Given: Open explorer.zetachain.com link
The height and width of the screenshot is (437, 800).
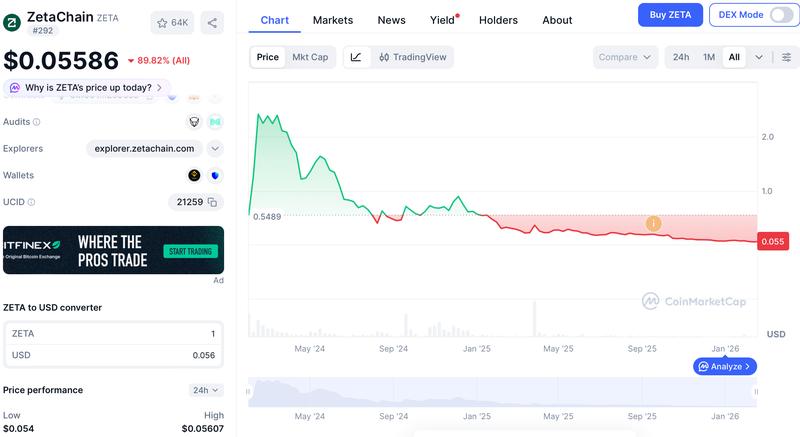Looking at the screenshot, I should coord(144,149).
